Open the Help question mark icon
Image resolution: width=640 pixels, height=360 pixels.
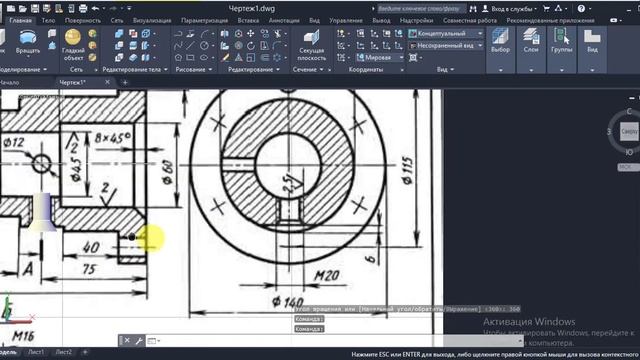tap(581, 8)
